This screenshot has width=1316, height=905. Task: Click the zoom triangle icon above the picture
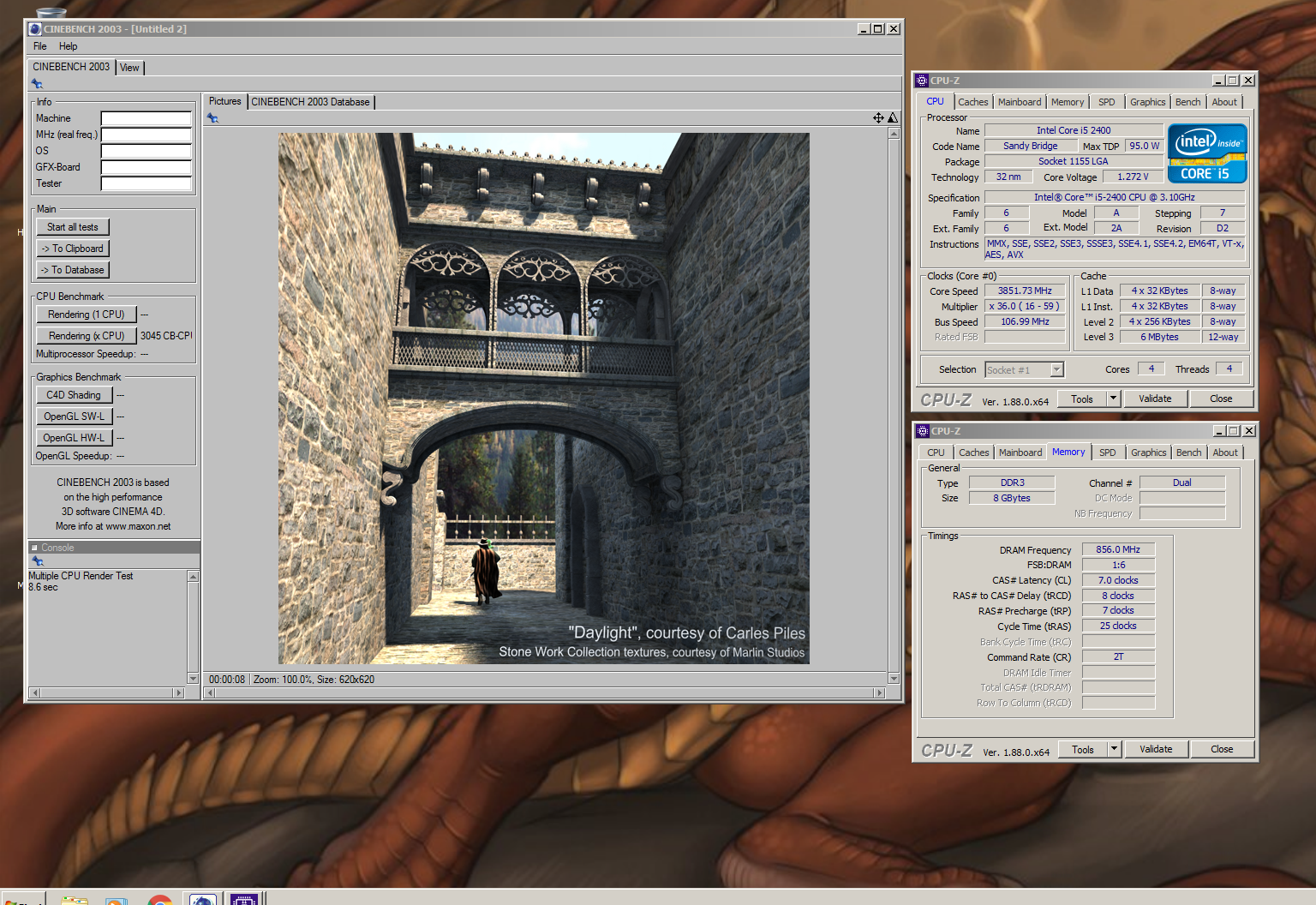click(x=893, y=118)
